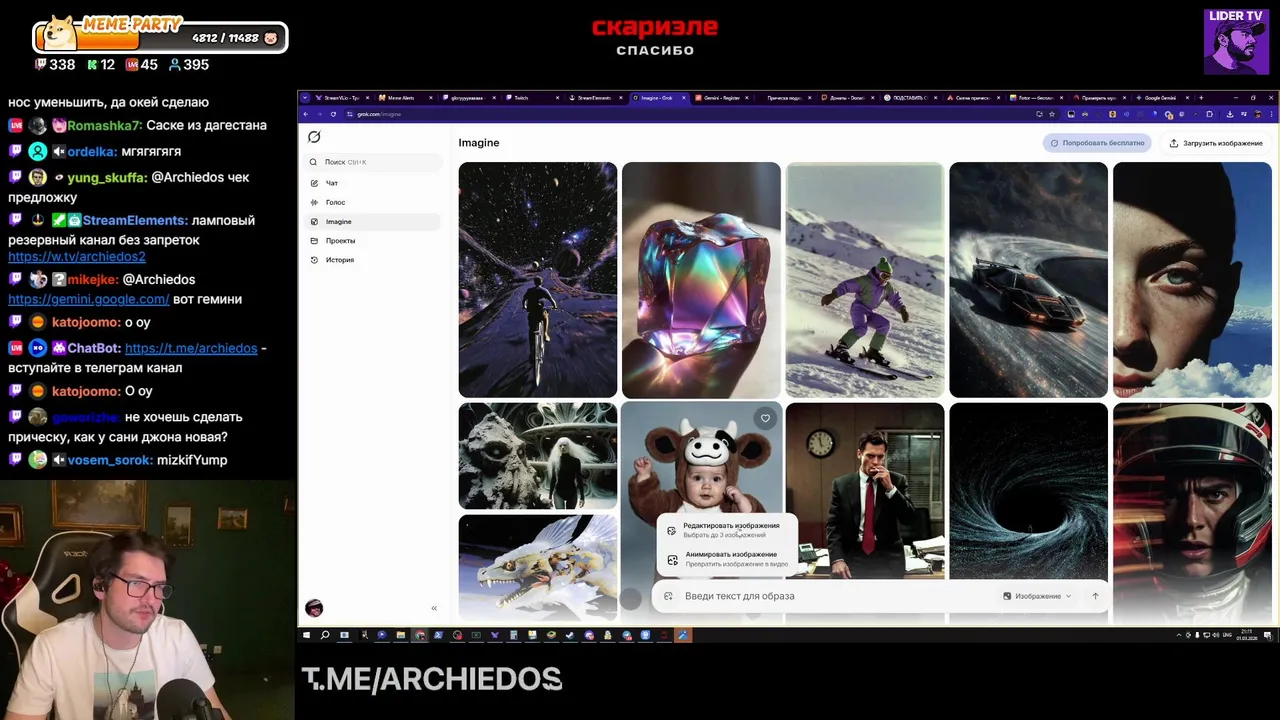Open the Windows Start menu
The height and width of the screenshot is (720, 1280).
pyautogui.click(x=307, y=635)
